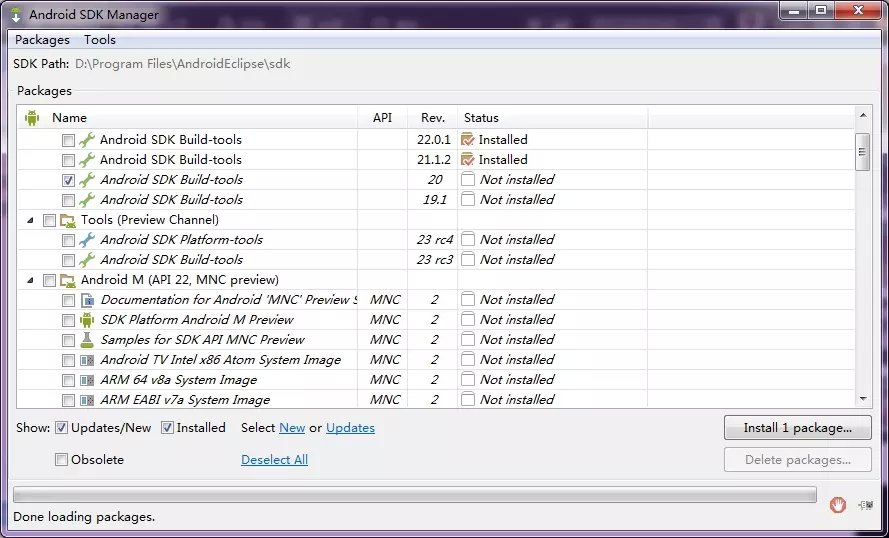889x538 pixels.
Task: Enable the Obsolete checkbox
Action: (x=61, y=460)
